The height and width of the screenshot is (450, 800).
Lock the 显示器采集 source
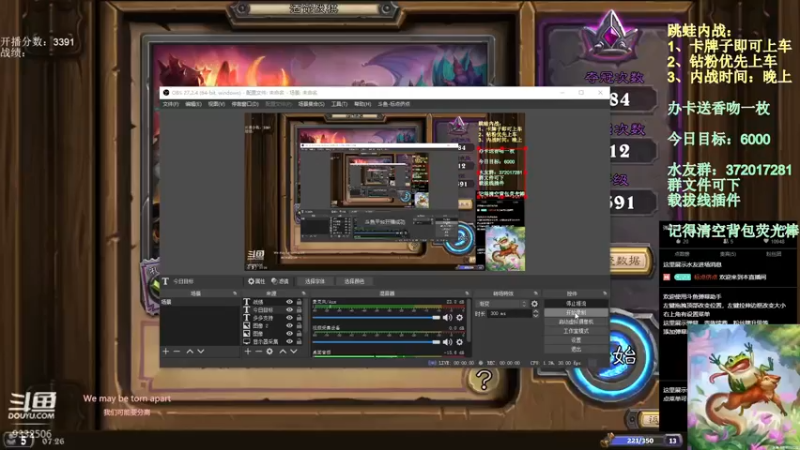[299, 341]
